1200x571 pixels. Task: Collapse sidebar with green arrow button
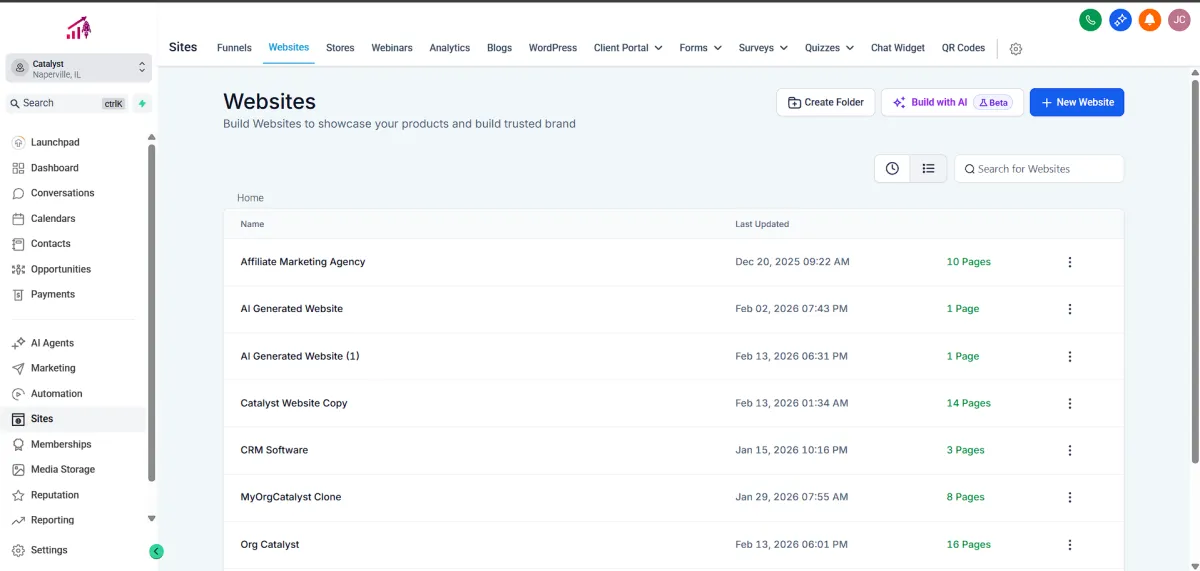tap(156, 551)
